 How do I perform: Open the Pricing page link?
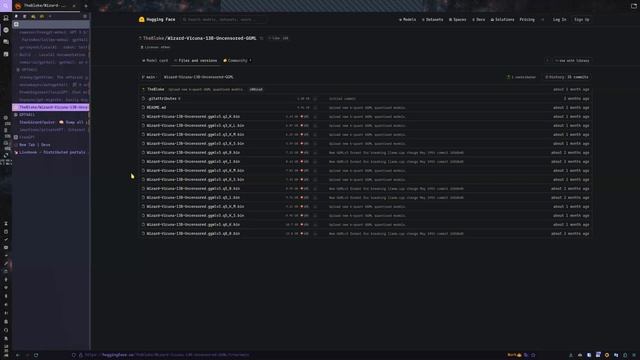527,20
